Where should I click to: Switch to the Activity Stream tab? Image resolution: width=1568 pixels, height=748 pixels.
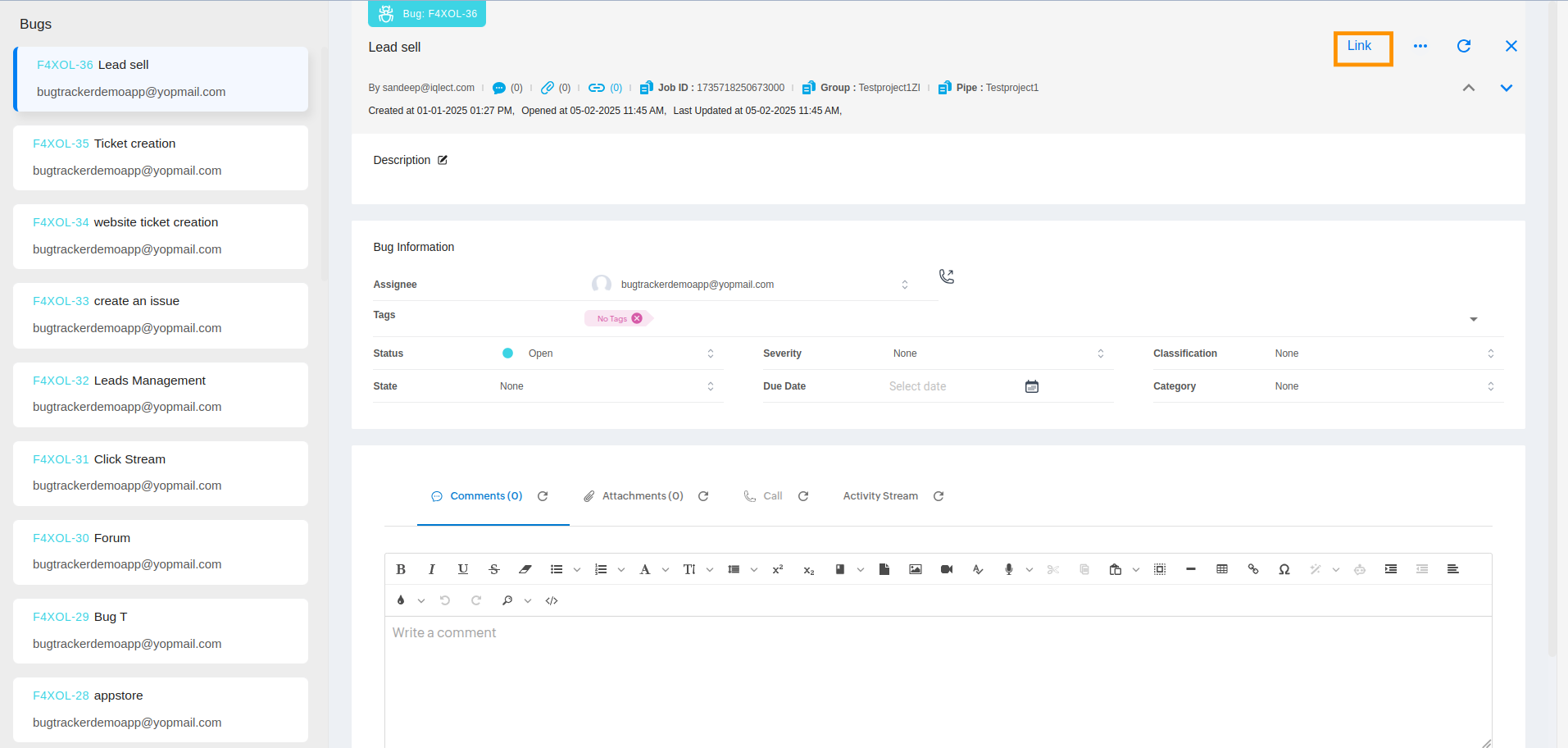tap(880, 496)
